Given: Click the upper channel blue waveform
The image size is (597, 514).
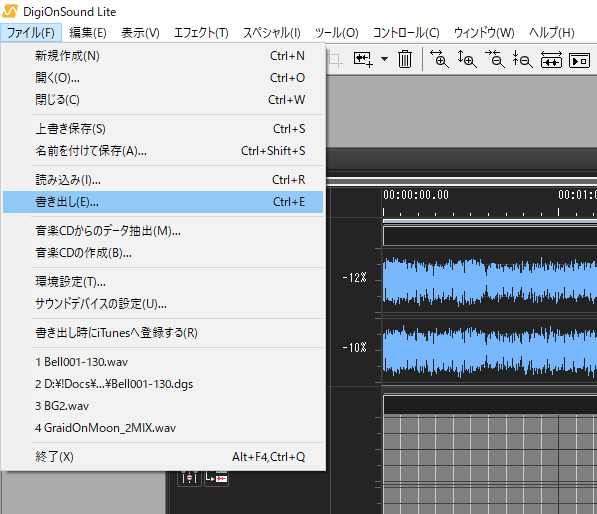Looking at the screenshot, I should [x=490, y=281].
